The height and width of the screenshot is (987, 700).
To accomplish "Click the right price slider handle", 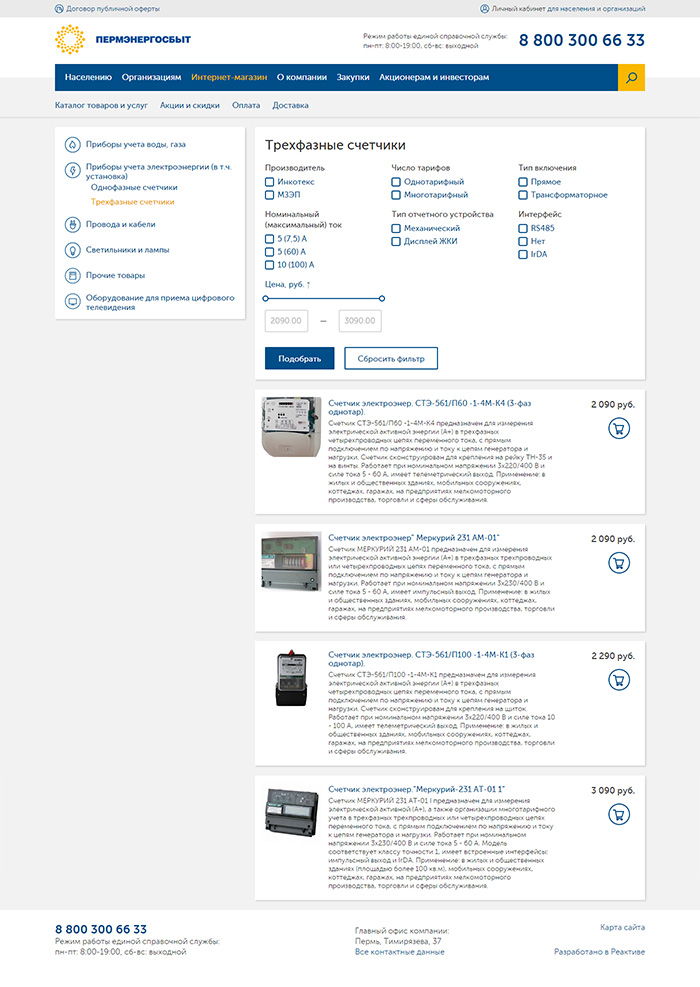I will point(382,298).
